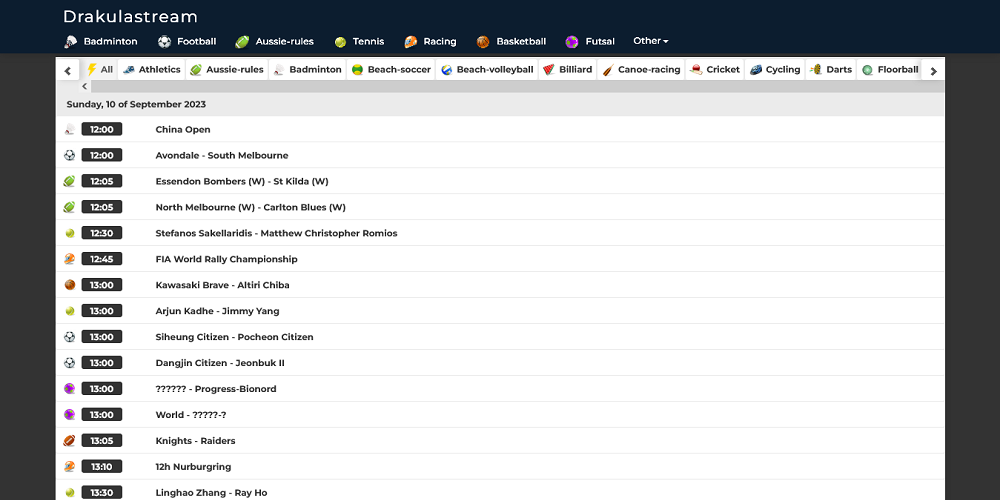Image resolution: width=1000 pixels, height=500 pixels.
Task: Select the Floorball filter tab
Action: pos(890,70)
